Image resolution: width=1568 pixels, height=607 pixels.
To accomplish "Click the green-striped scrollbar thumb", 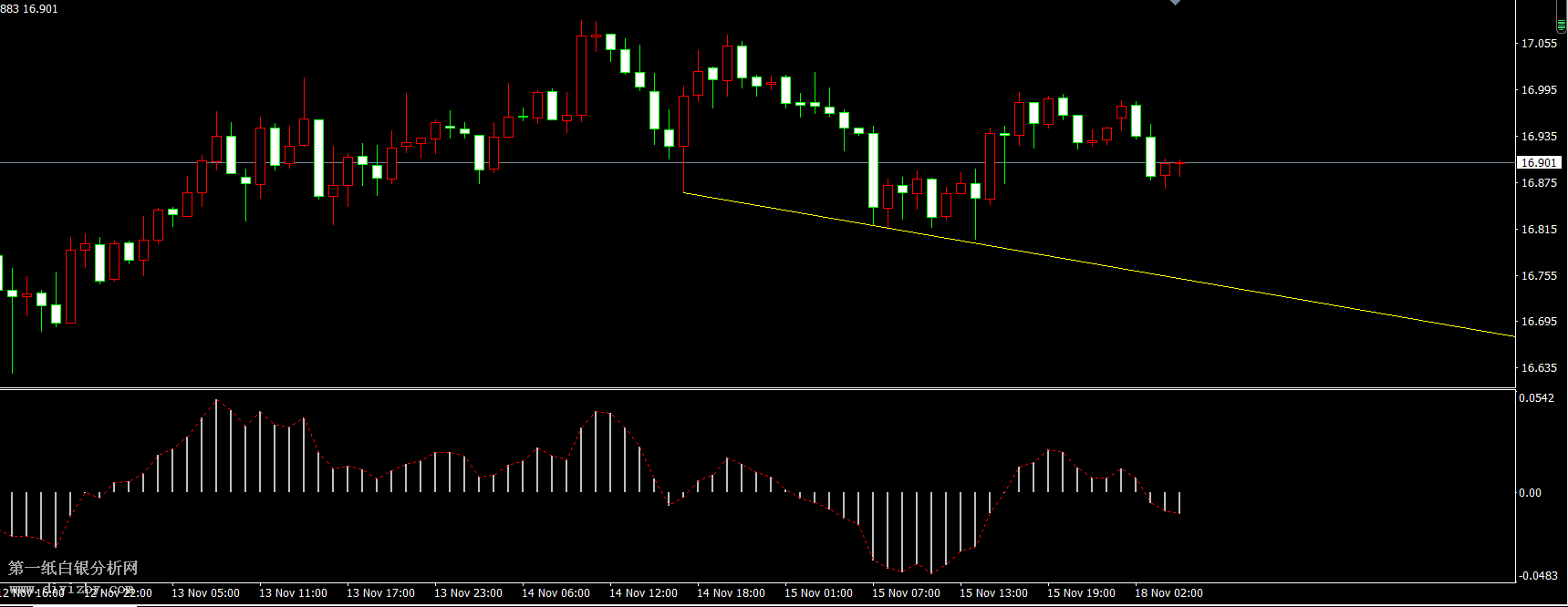I will point(1561,26).
